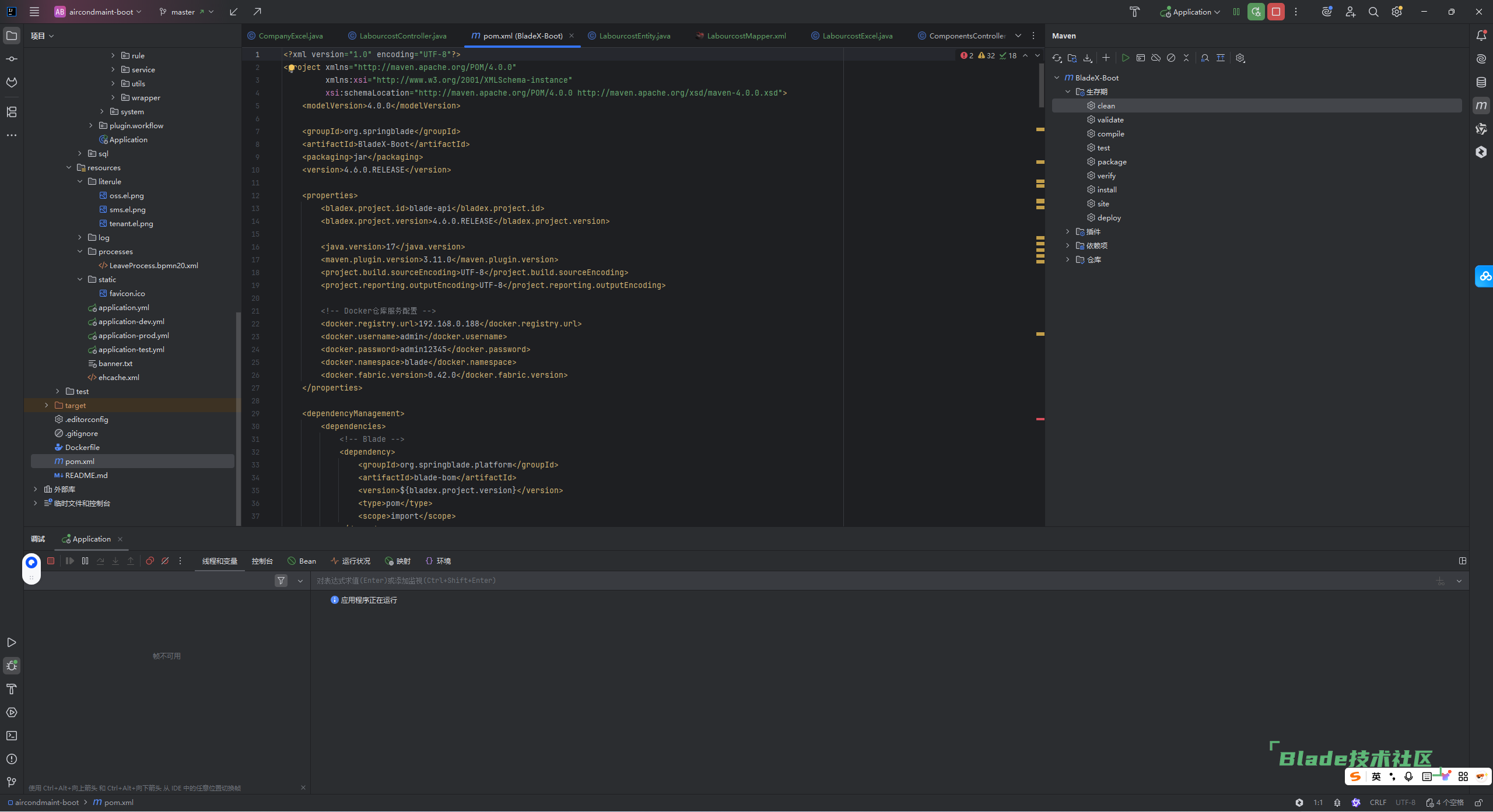This screenshot has height=812, width=1493.
Task: Click the green rerun debug button
Action: [x=1256, y=12]
